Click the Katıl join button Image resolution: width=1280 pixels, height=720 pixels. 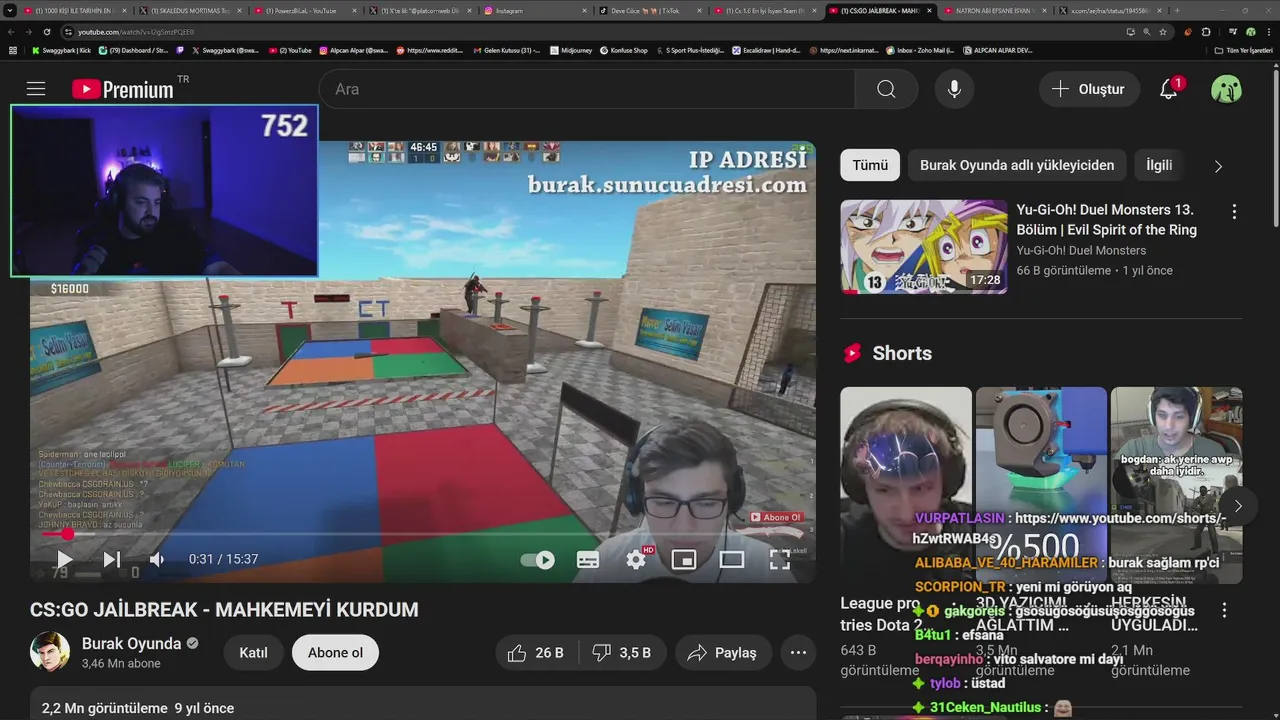(253, 652)
